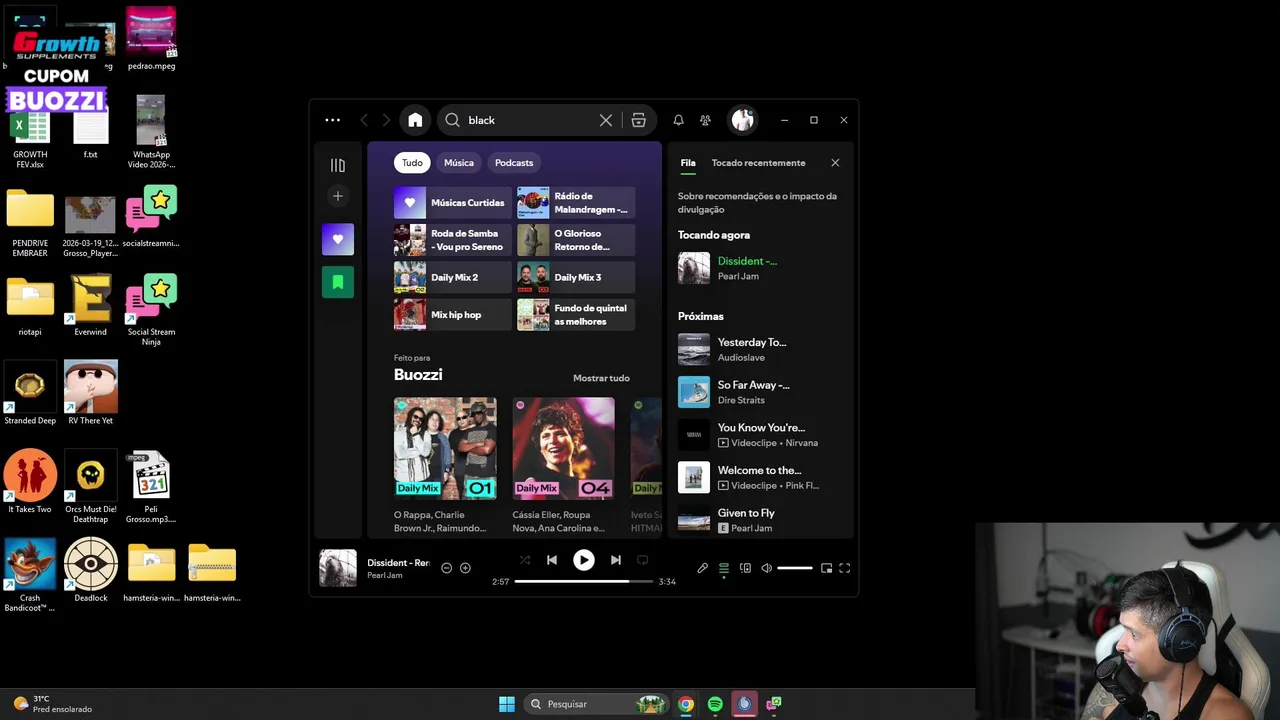Viewport: 1280px width, 720px height.
Task: Select the Podcasts filter chip
Action: (514, 163)
